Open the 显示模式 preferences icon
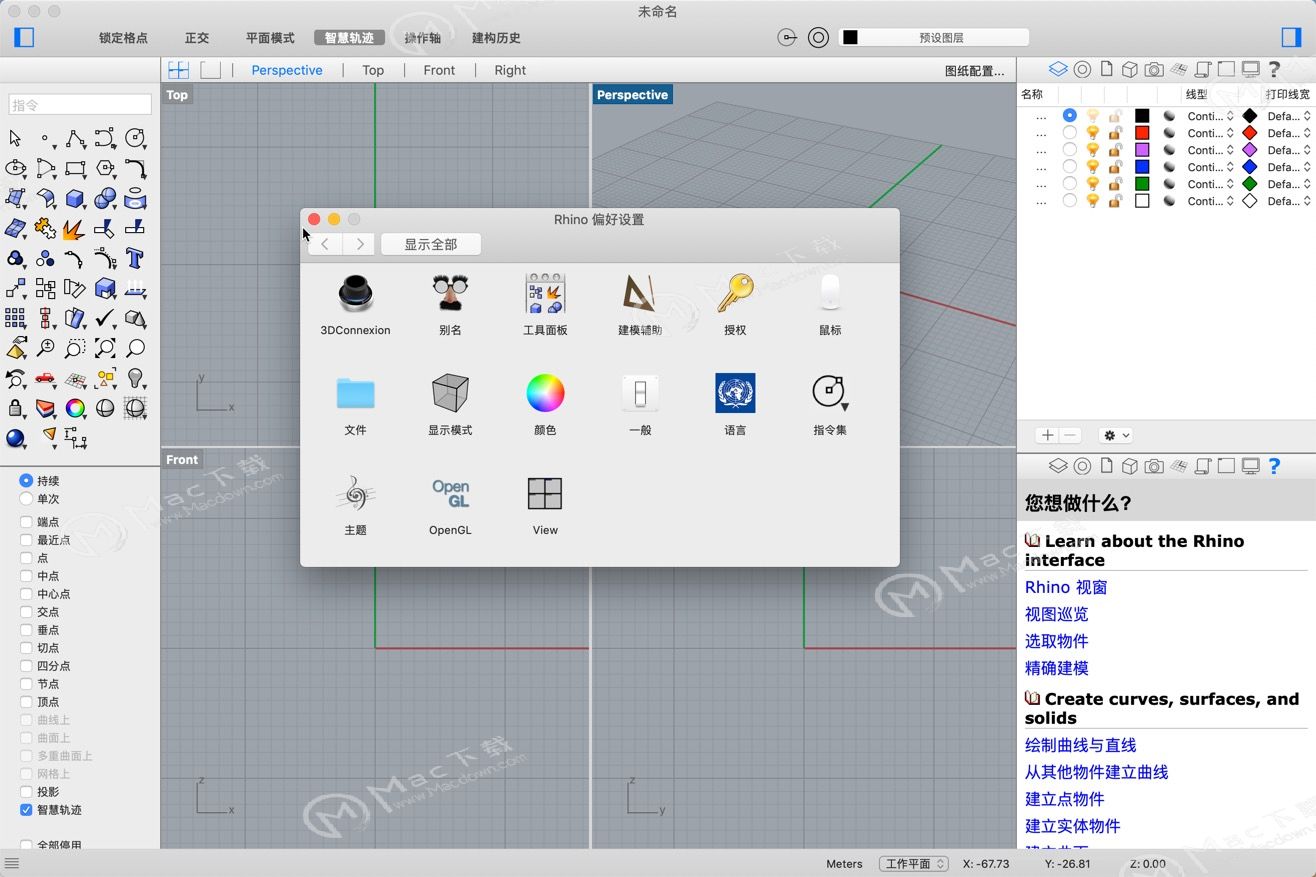This screenshot has height=877, width=1316. click(x=450, y=393)
